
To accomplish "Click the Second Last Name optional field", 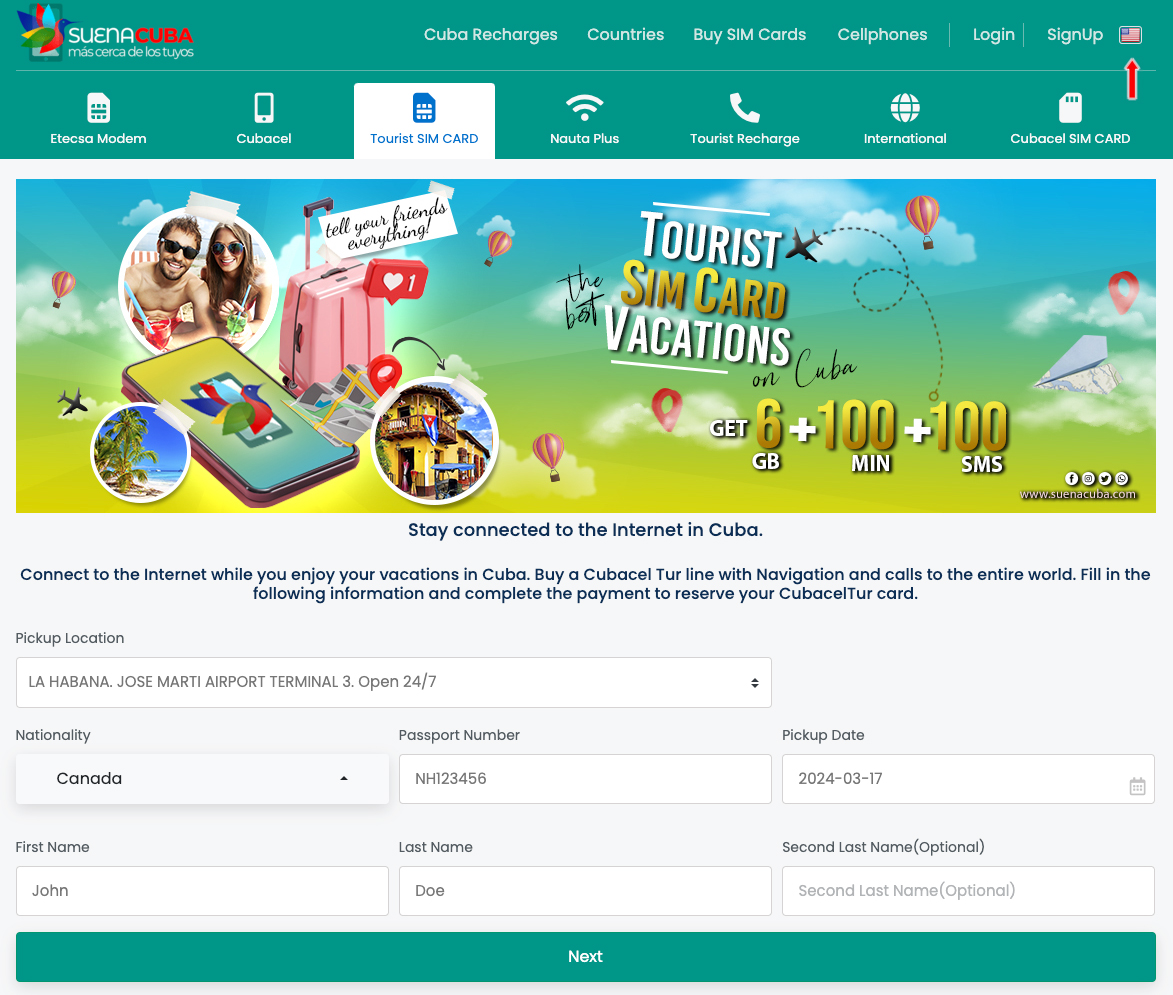I will pyautogui.click(x=968, y=891).
